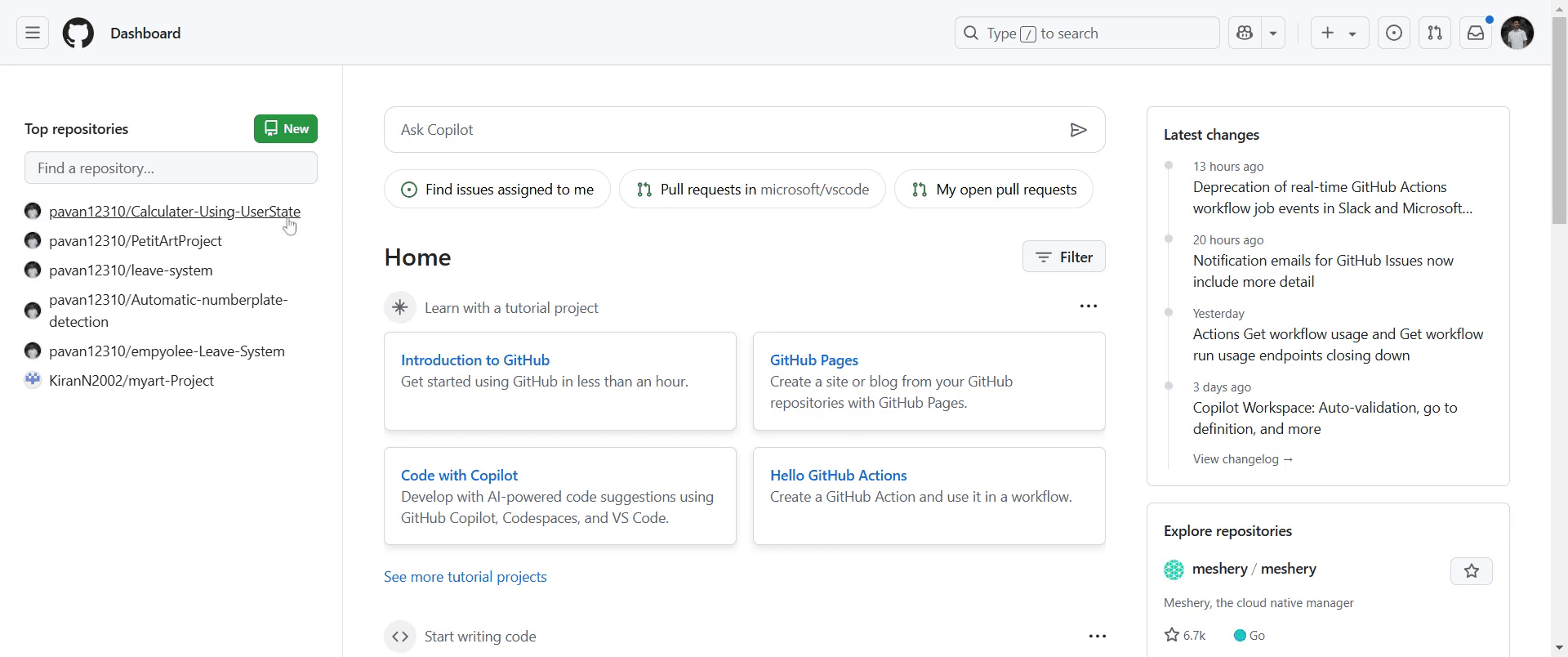
Task: Open Copilot chat icon in header
Action: click(x=1245, y=34)
